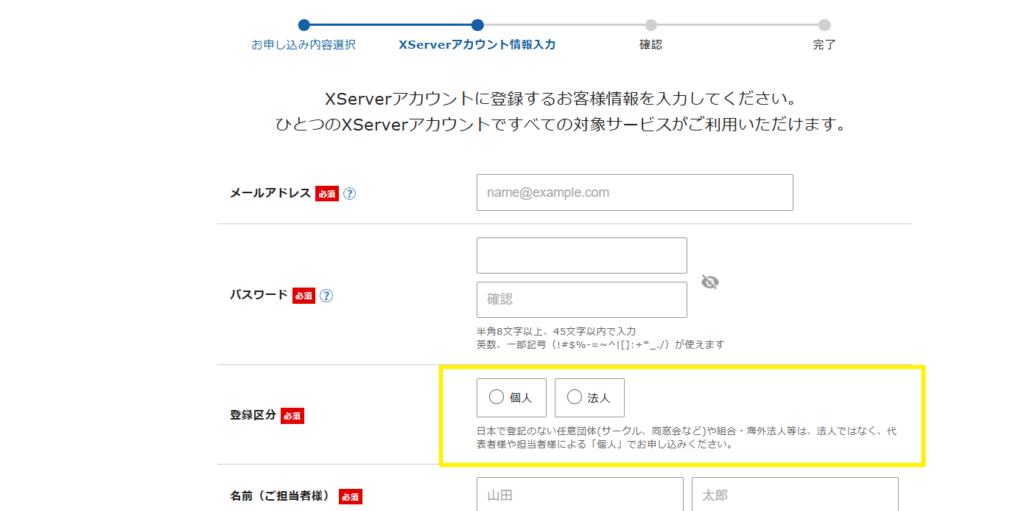Screen dimensions: 1024x511
Task: Click the progress dot above お申し込み内容選択
Action: pos(304,25)
